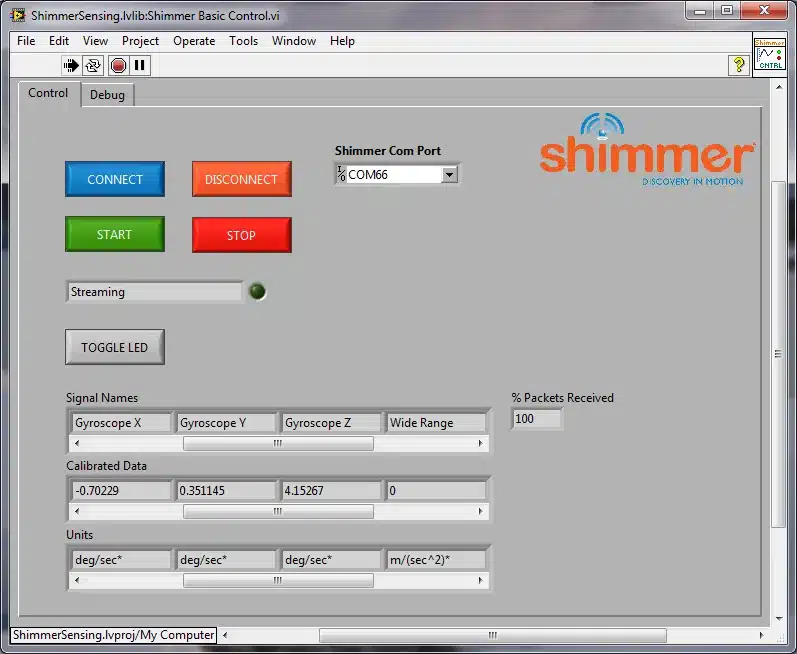
Task: Click the Shimmer logo image
Action: tap(647, 150)
